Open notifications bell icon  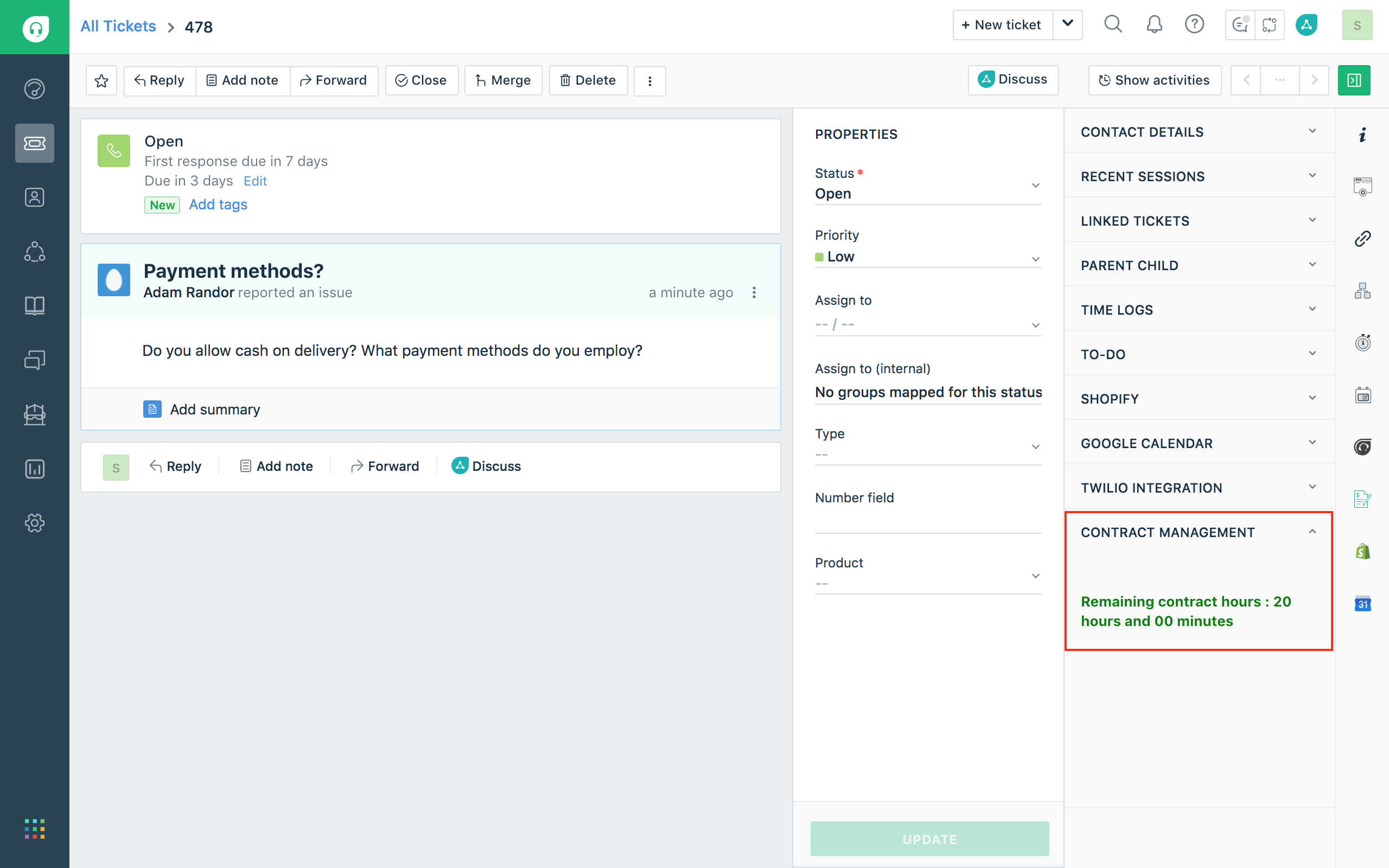[x=1154, y=25]
